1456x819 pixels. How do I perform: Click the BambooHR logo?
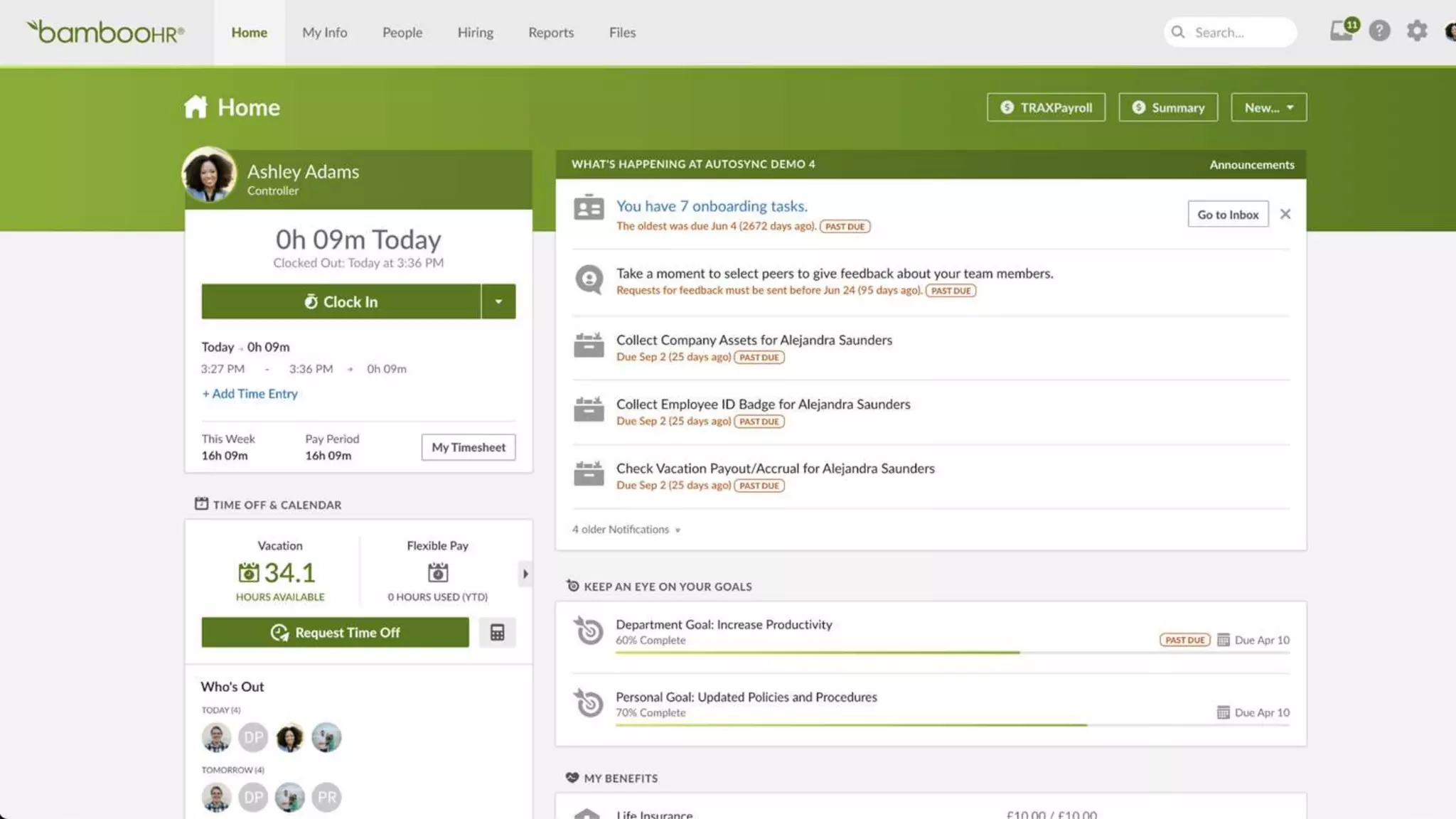(105, 32)
